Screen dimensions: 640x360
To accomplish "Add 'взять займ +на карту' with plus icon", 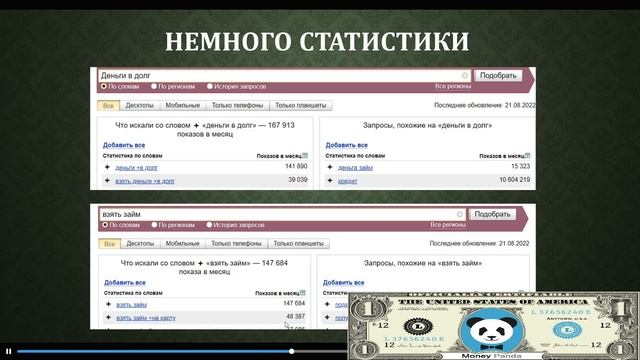I will pos(108,317).
